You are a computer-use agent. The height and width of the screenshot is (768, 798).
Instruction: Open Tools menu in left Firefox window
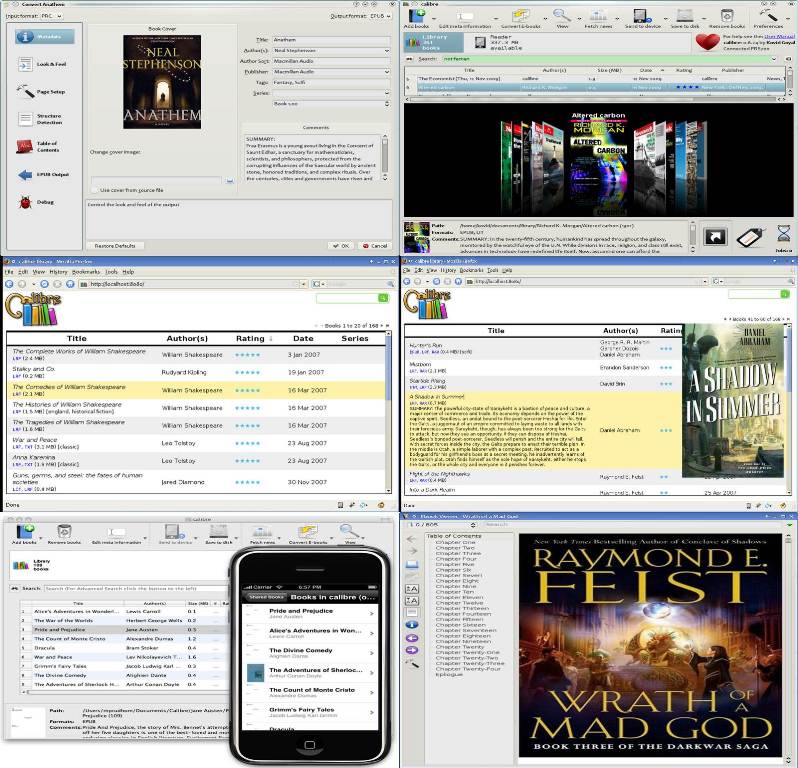click(111, 272)
